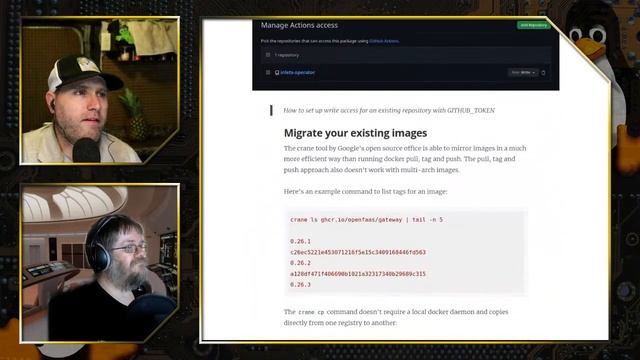Click 'Here's an example command' sentence

(365, 191)
